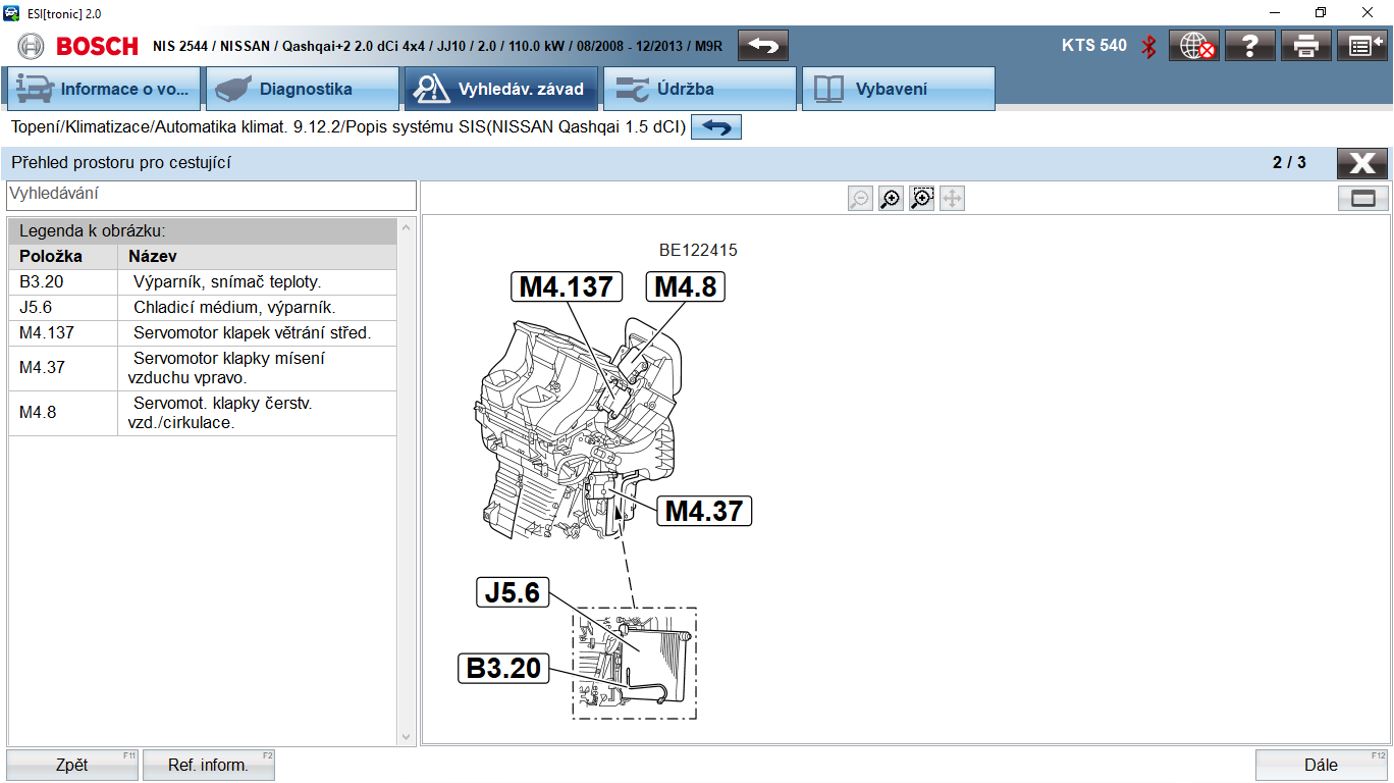
Task: Open Ref. inform. button
Action: point(208,765)
